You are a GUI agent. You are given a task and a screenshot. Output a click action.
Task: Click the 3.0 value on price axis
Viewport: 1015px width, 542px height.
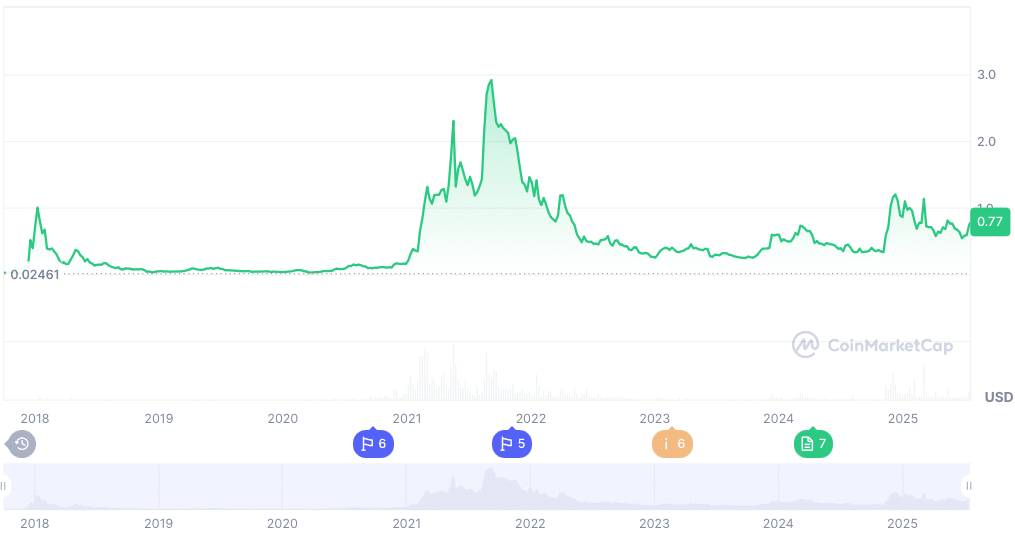986,75
